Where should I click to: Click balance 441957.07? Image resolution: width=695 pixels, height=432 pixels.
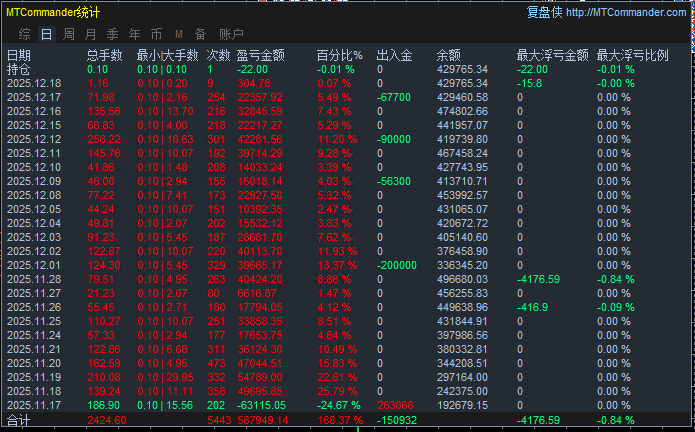pos(462,125)
